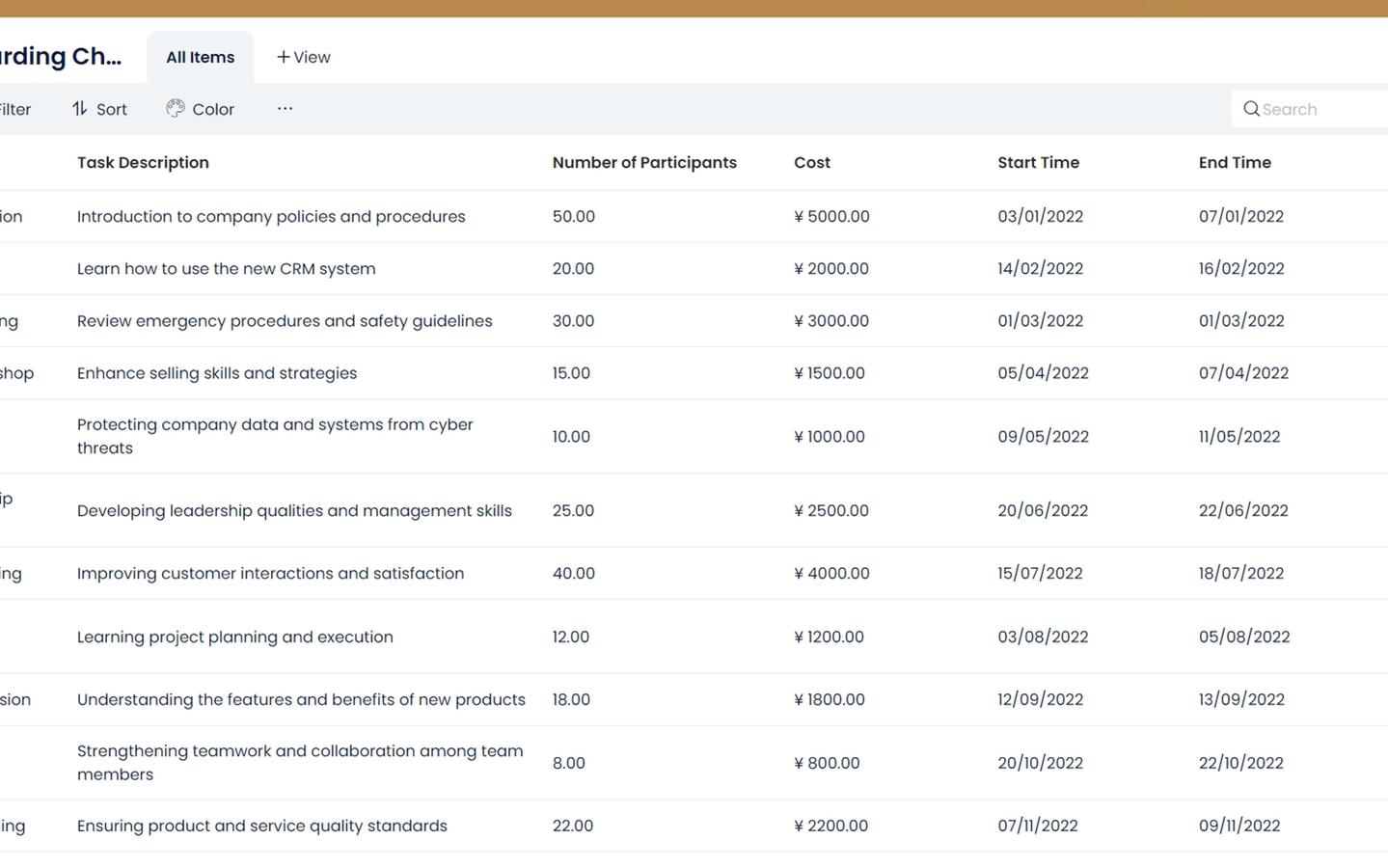Click participants value 15.00

point(571,372)
